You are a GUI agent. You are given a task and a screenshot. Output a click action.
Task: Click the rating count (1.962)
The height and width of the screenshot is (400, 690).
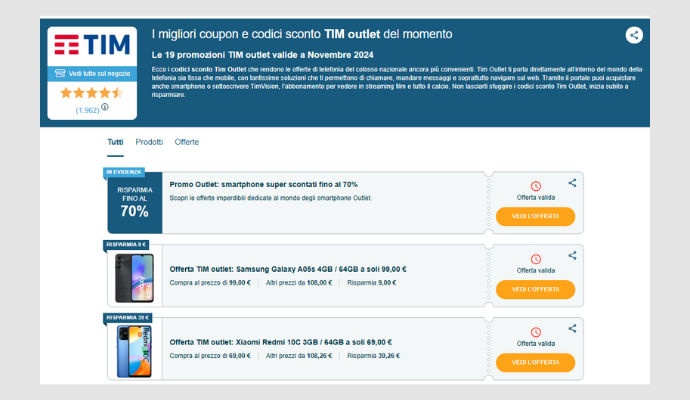88,110
